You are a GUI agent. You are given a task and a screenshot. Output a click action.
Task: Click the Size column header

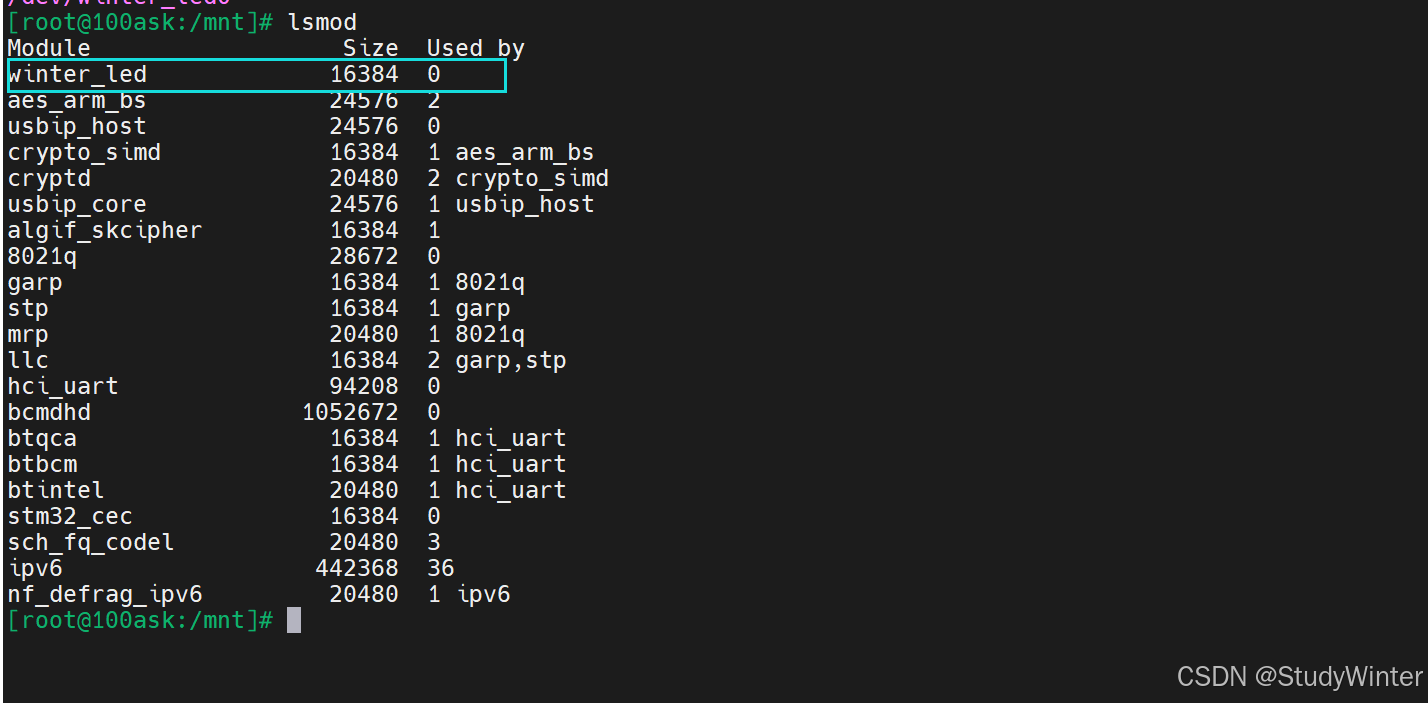click(370, 48)
